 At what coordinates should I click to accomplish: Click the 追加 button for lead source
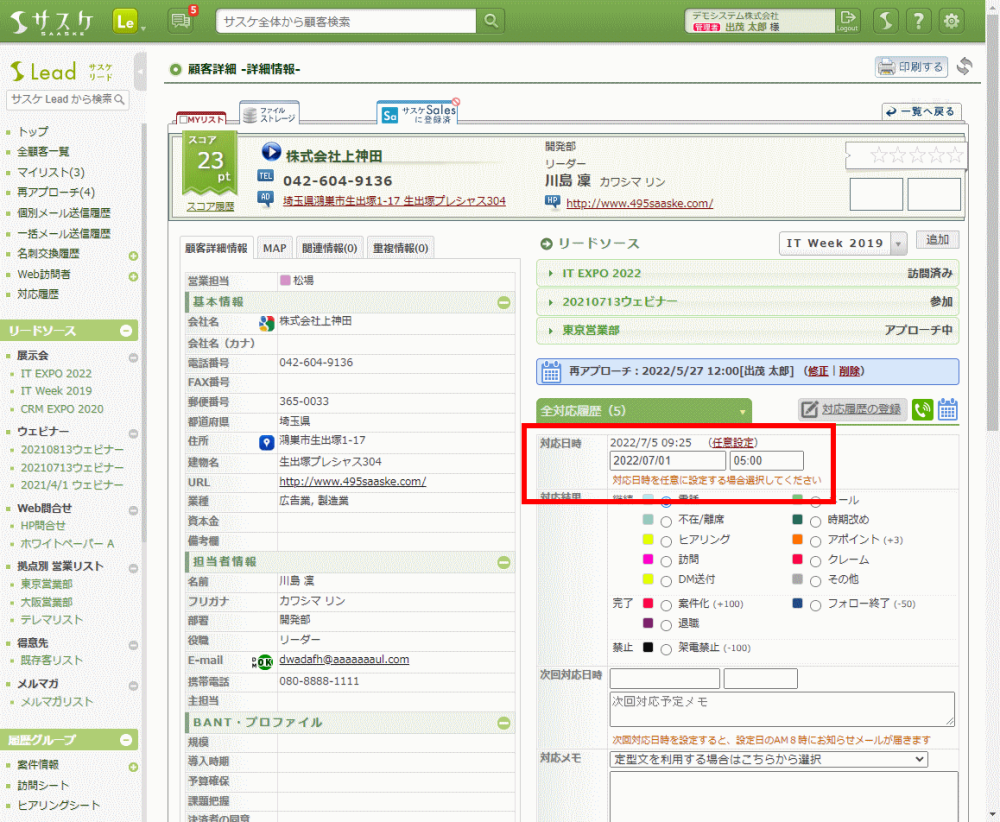(x=938, y=240)
